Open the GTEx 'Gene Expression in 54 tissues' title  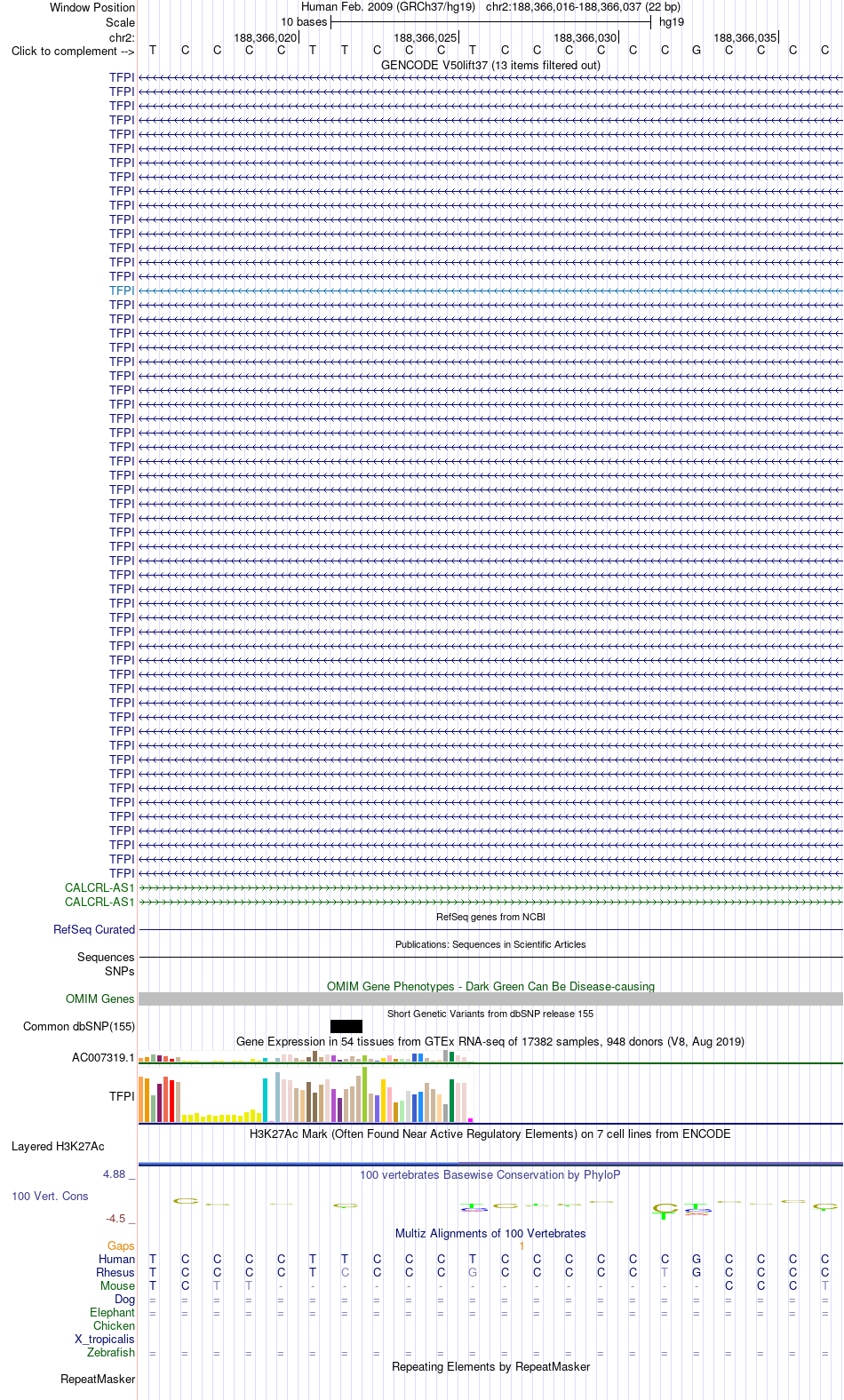pos(490,1041)
